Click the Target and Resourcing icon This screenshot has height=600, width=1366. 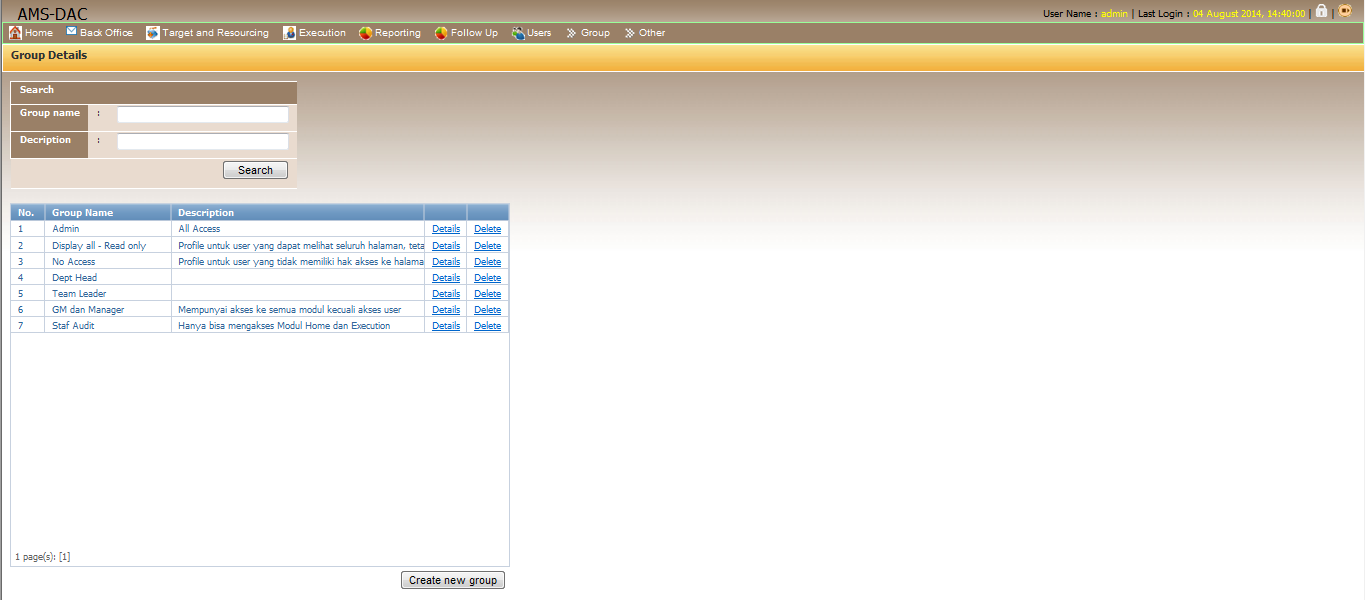tap(153, 33)
